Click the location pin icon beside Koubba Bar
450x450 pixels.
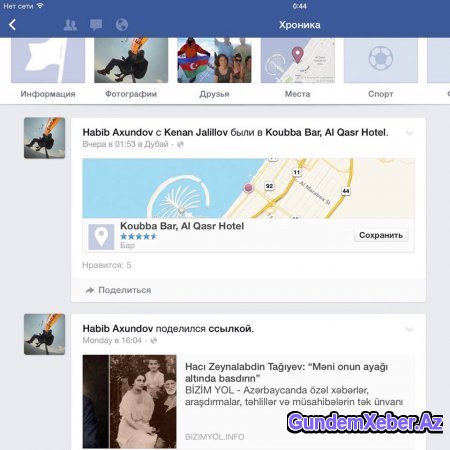tap(101, 237)
